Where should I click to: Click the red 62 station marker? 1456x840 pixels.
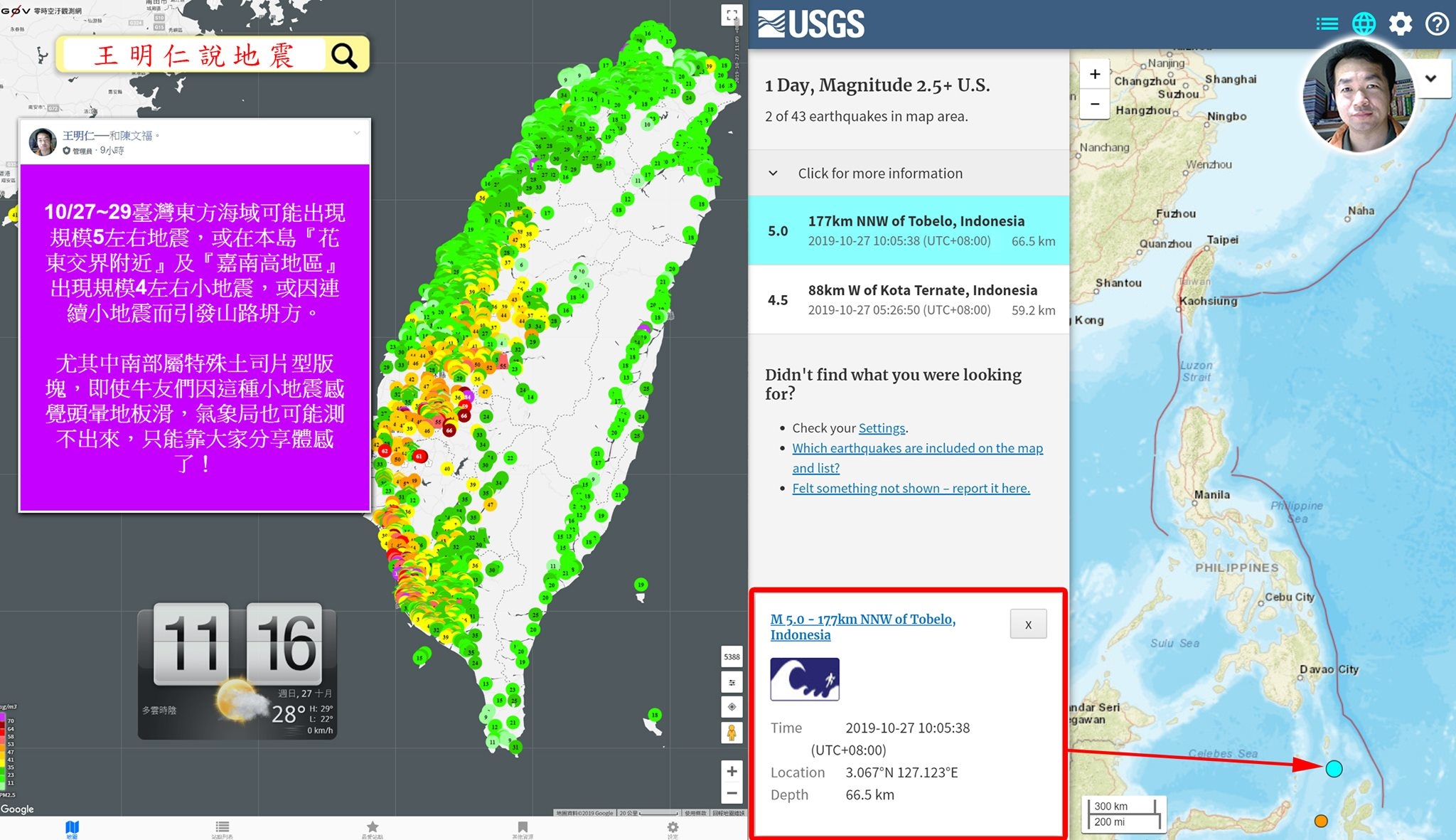coord(385,451)
